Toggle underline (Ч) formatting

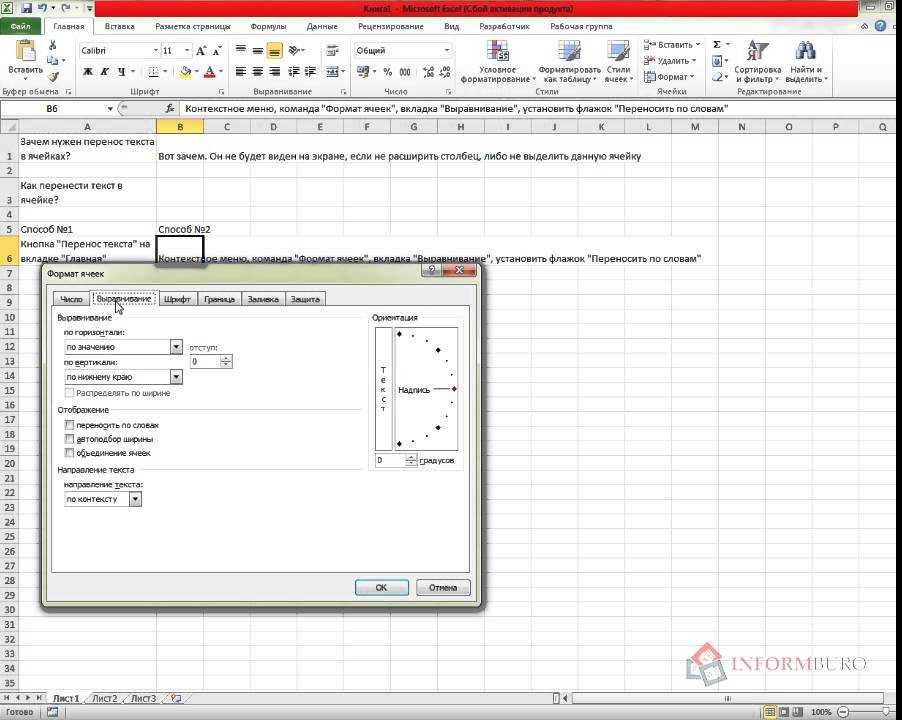(x=121, y=72)
